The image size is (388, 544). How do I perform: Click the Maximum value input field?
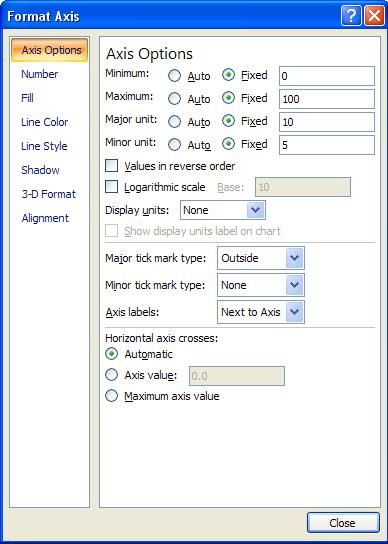[x=327, y=99]
